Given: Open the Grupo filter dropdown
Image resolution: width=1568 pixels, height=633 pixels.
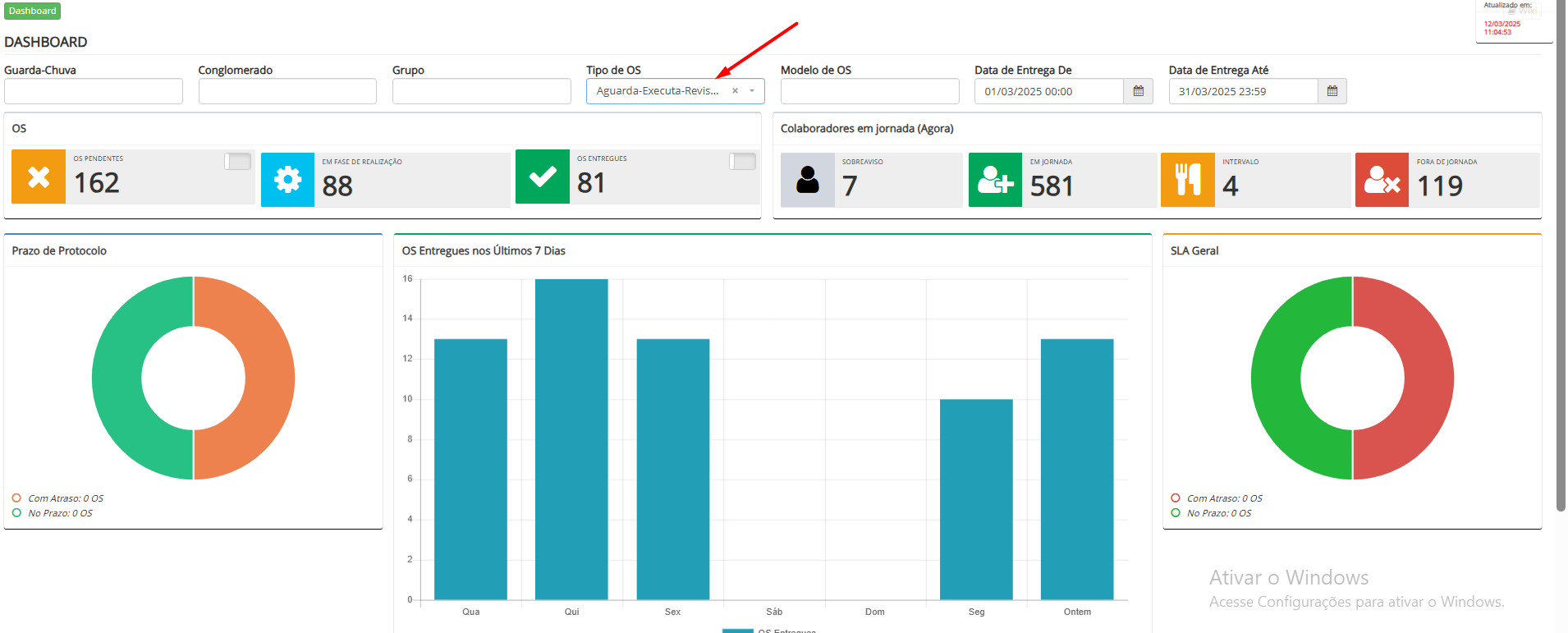Looking at the screenshot, I should click(481, 91).
